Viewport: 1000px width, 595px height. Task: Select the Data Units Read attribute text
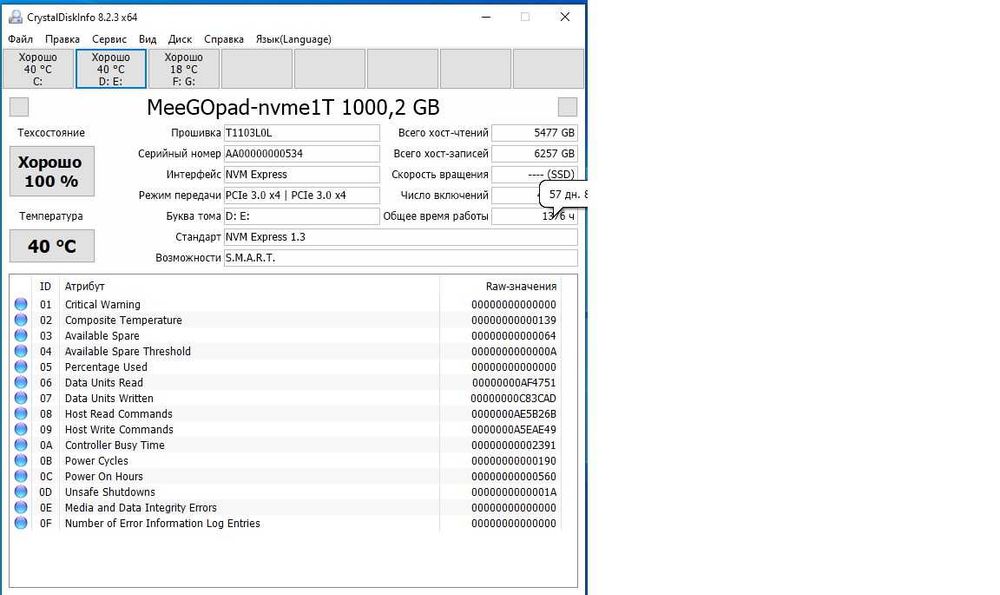(104, 383)
